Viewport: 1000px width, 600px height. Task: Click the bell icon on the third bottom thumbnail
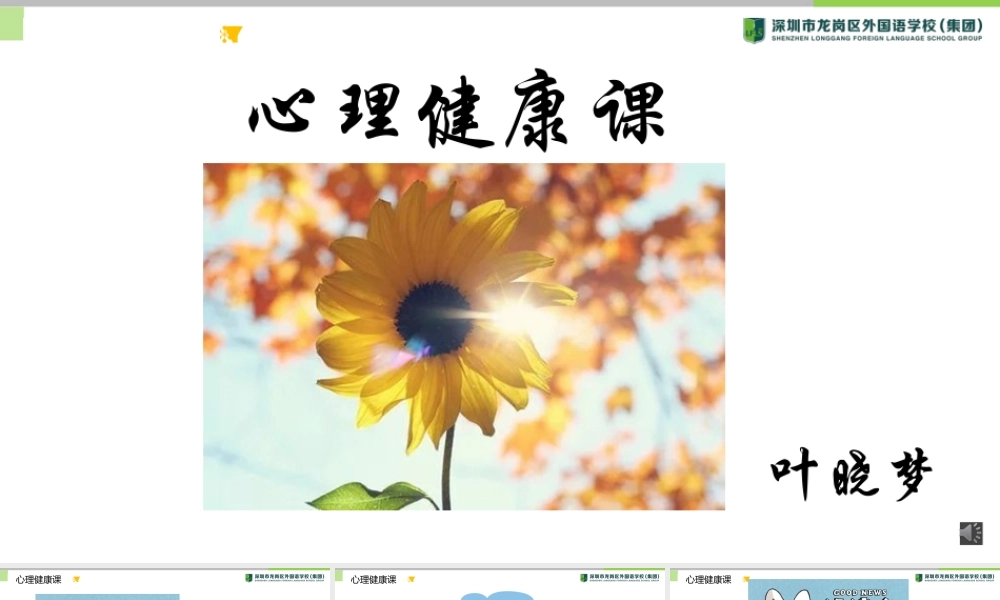click(x=747, y=578)
